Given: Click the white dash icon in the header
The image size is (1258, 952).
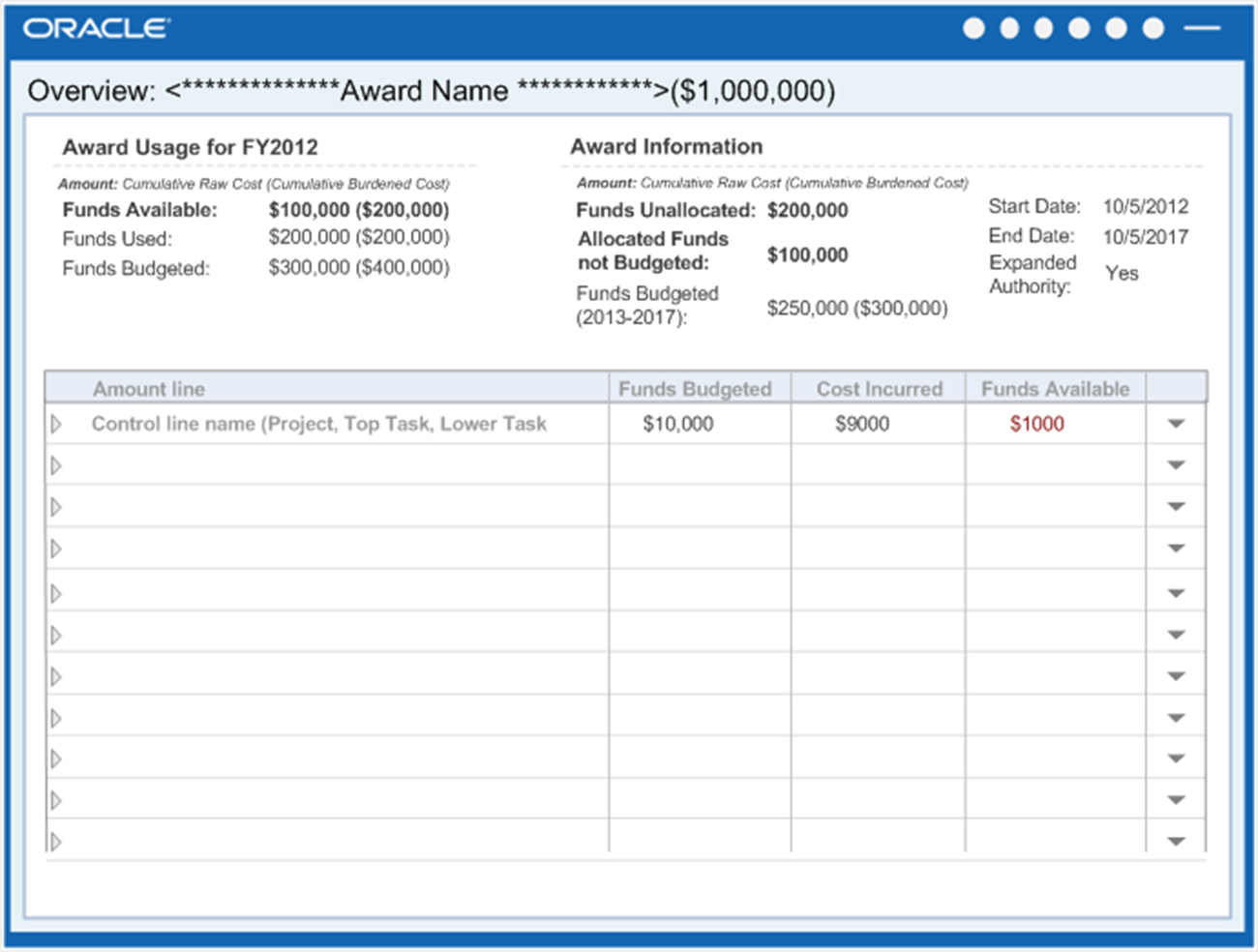Looking at the screenshot, I should 1202,28.
